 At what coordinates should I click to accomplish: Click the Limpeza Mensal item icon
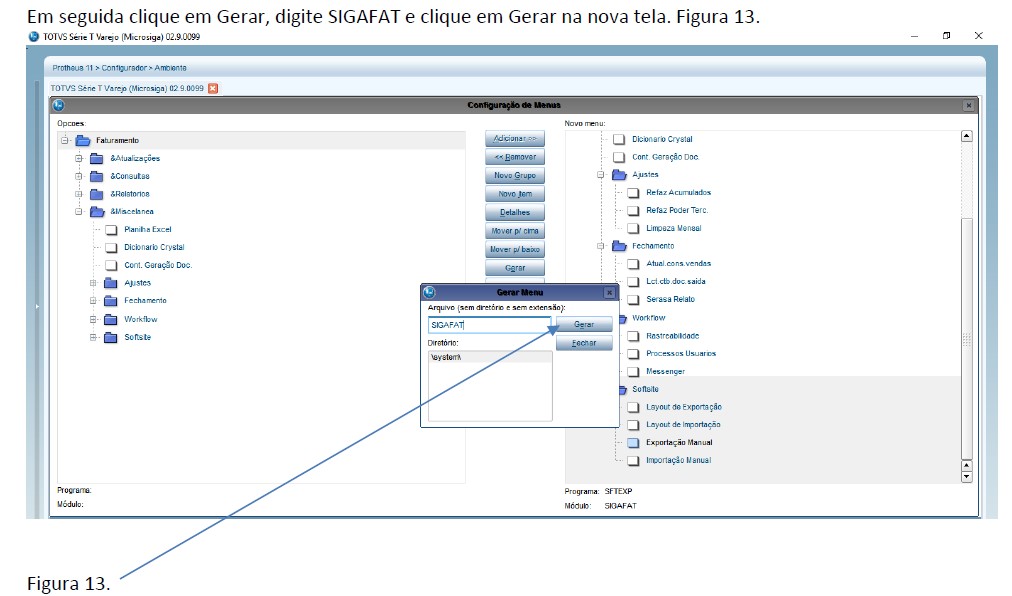pyautogui.click(x=633, y=228)
